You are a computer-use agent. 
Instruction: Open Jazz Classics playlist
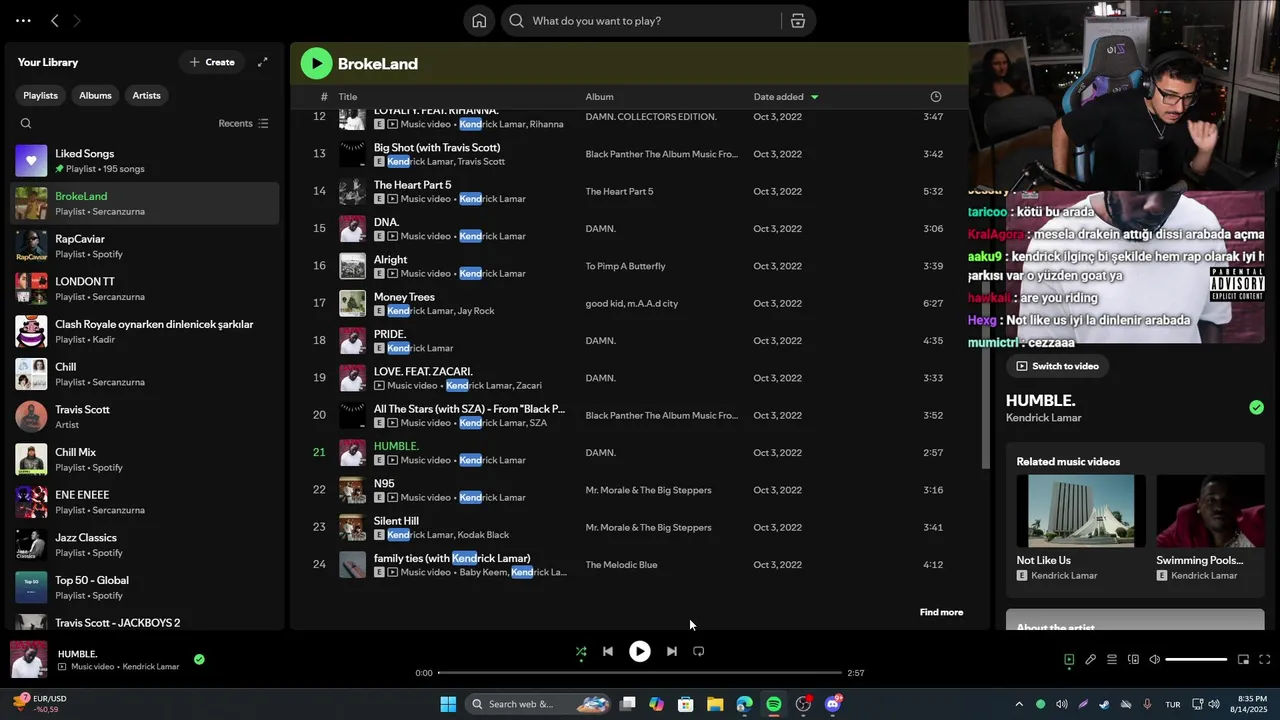point(145,545)
